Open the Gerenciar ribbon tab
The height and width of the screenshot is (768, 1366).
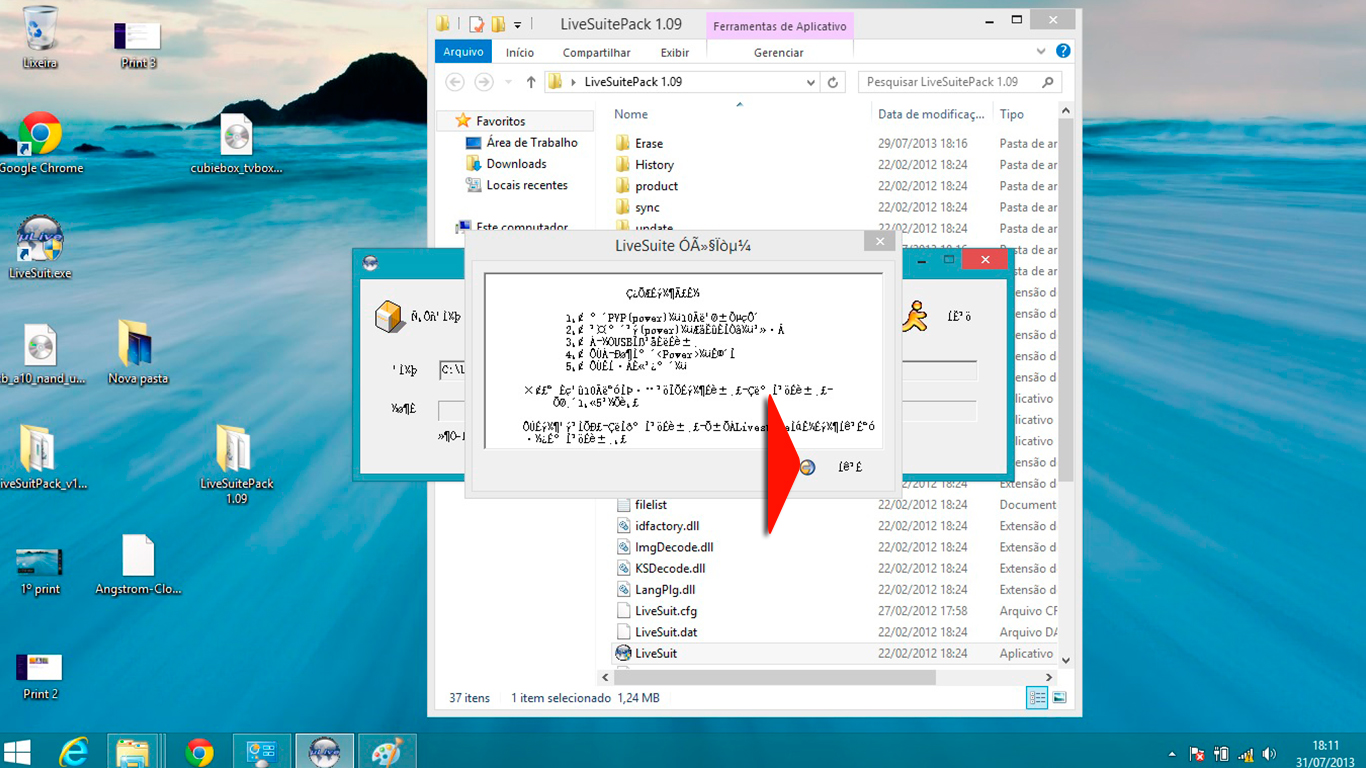click(x=778, y=52)
